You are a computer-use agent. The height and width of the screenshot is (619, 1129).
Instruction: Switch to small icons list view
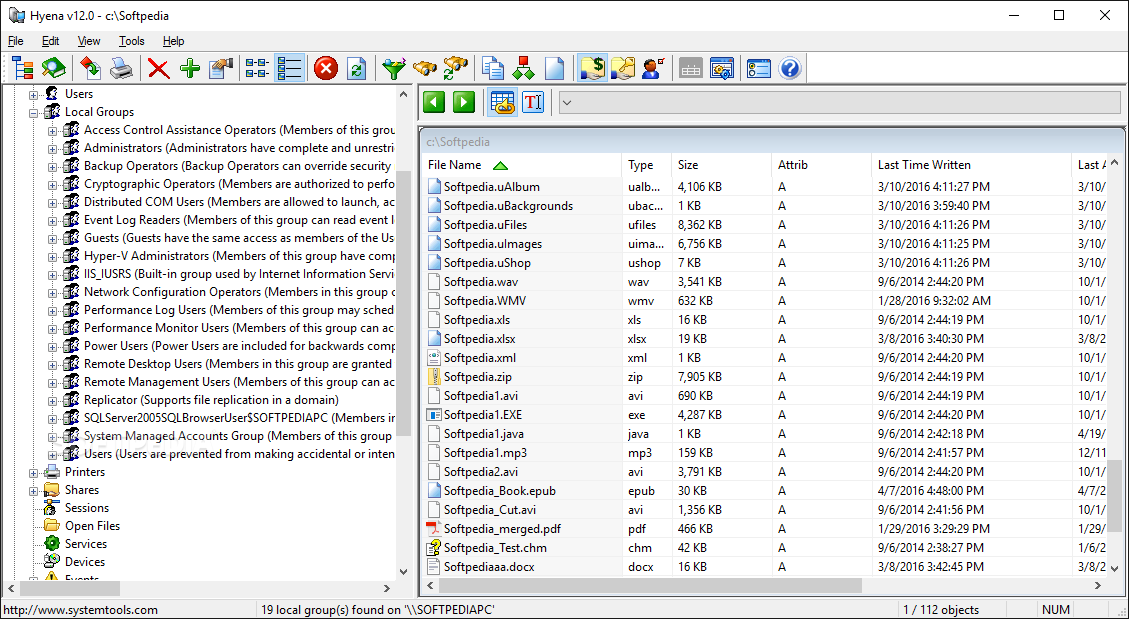pos(257,68)
